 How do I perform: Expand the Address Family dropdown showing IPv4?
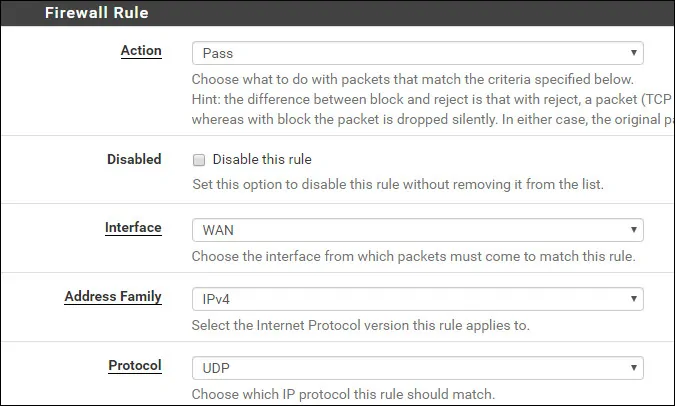point(416,299)
